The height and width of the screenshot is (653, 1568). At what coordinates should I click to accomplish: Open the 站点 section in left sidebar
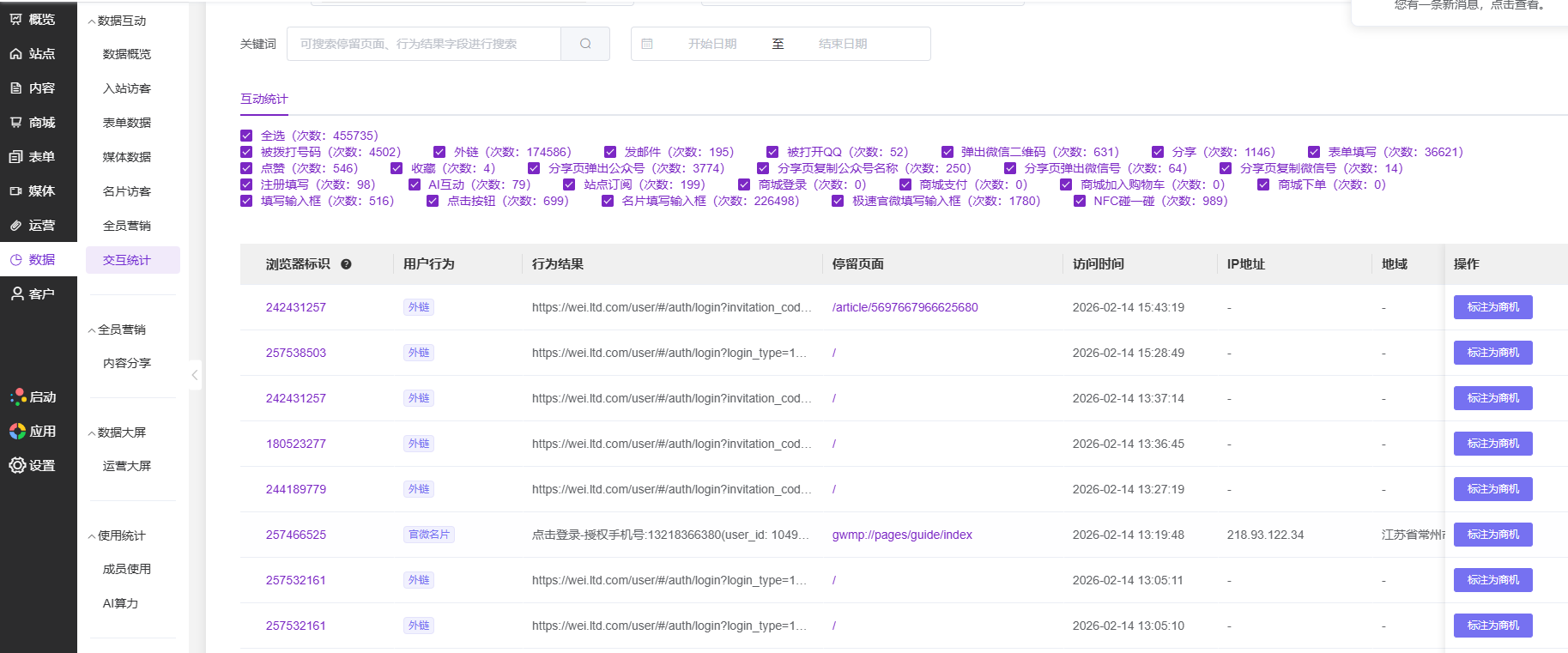pos(33,54)
